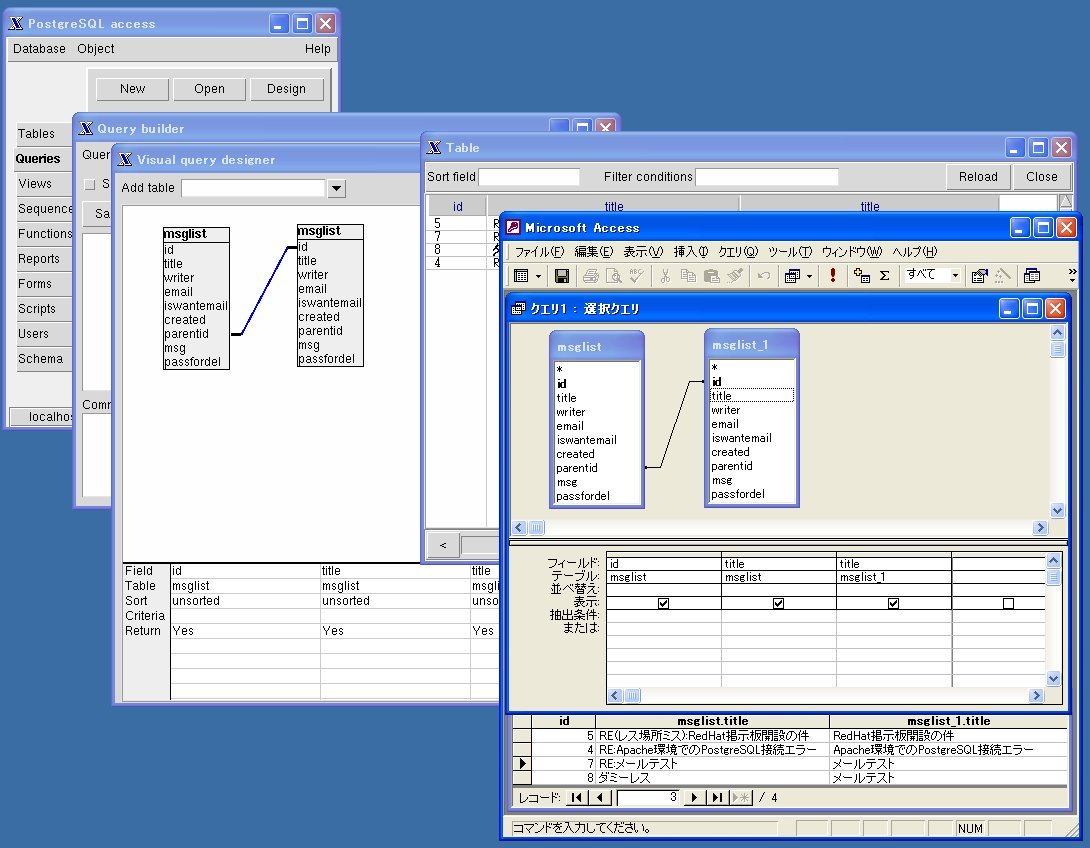The height and width of the screenshot is (848, 1090).
Task: Check the 表示 checkbox in the empty fourth column
Action: 1008,603
